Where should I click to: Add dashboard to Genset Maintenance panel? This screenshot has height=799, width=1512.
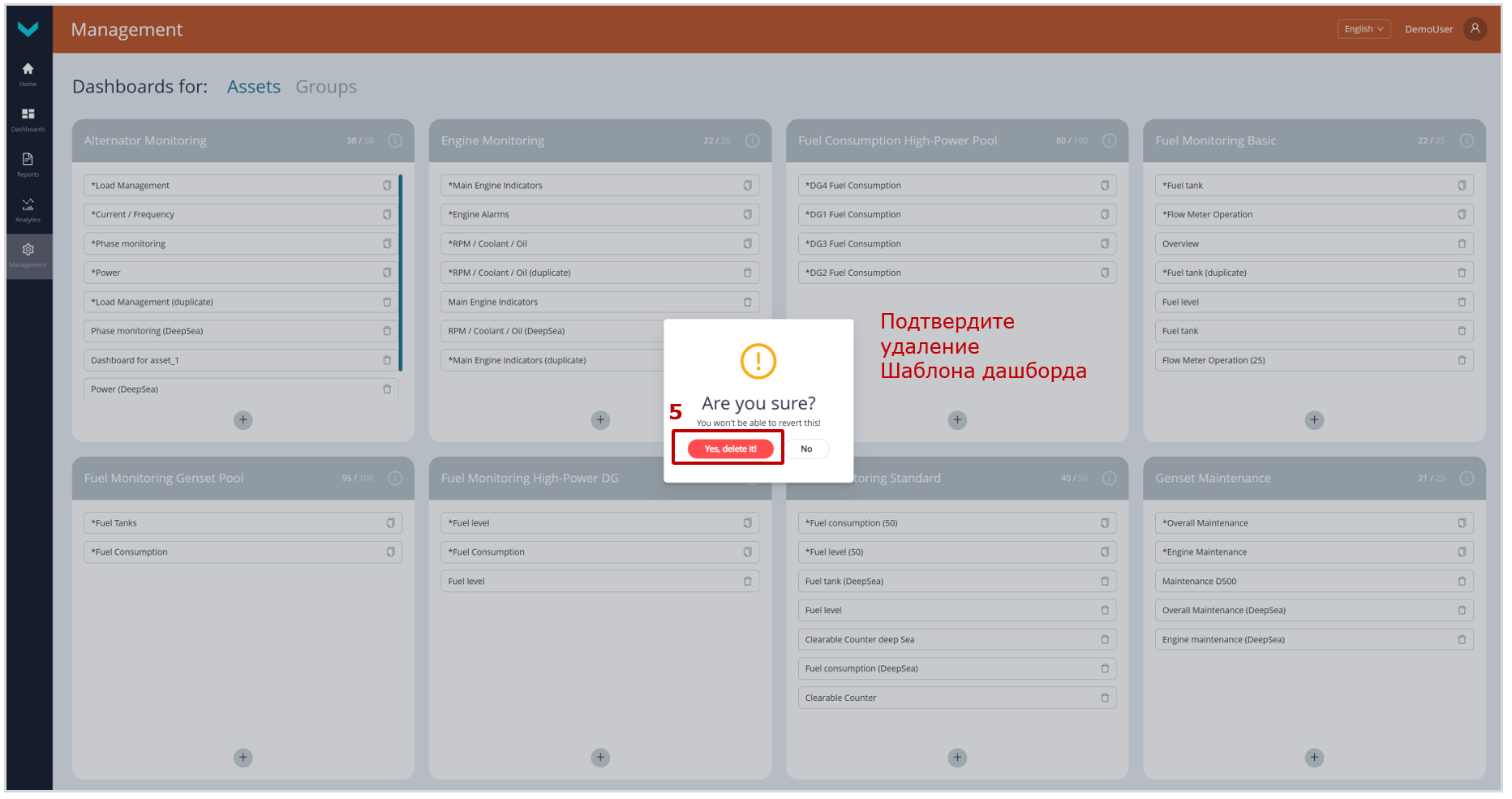[x=1314, y=758]
